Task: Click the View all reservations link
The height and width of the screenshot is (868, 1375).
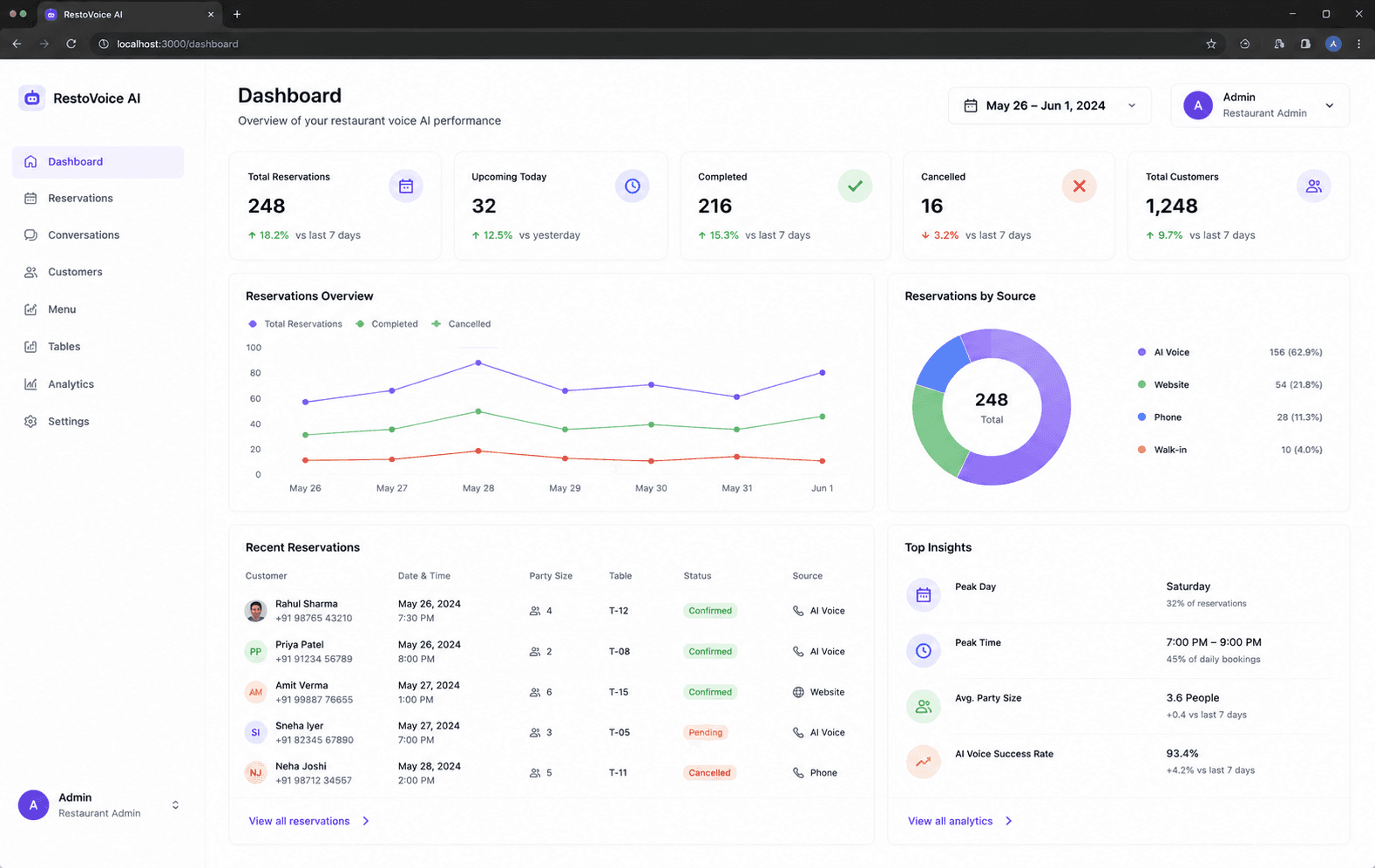Action: click(309, 821)
